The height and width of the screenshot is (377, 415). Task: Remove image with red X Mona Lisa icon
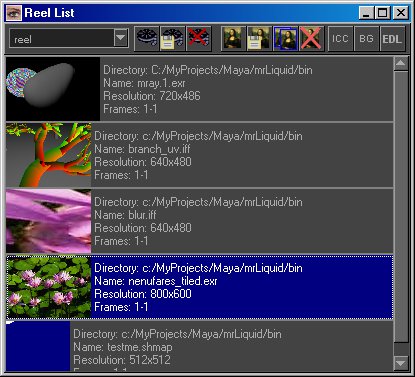(311, 39)
